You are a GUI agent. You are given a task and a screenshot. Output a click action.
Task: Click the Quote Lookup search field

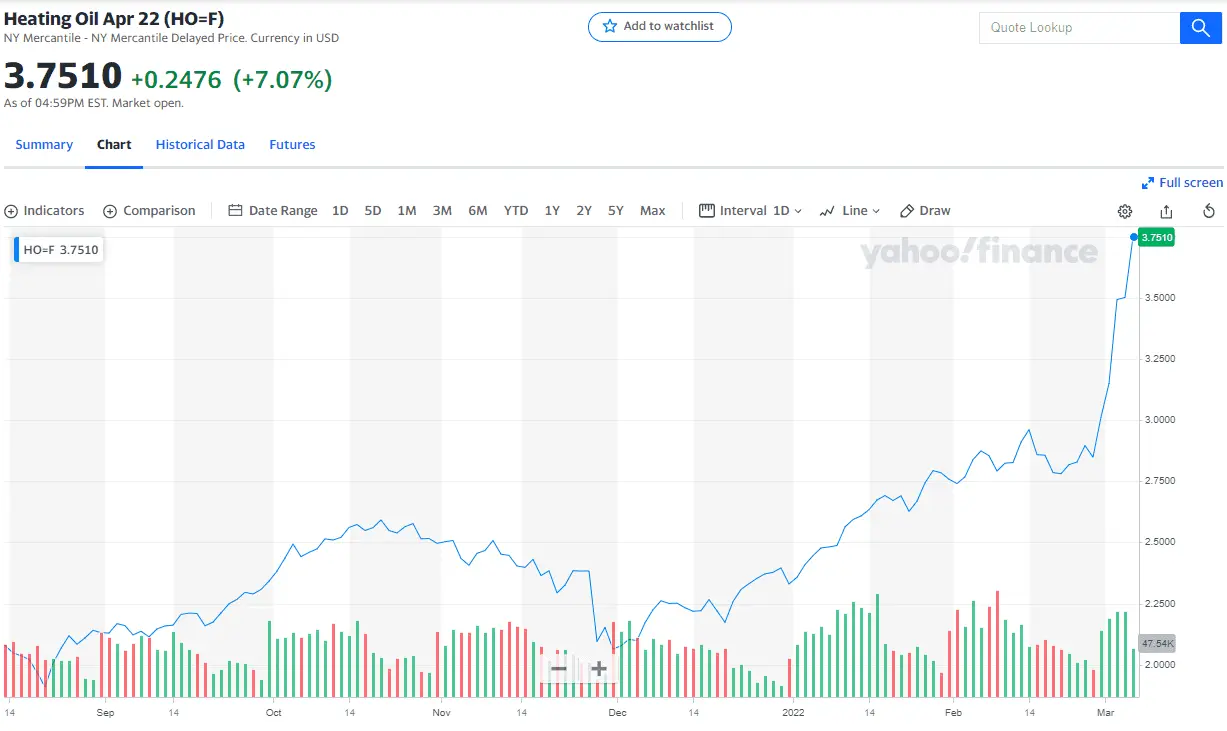[x=1078, y=28]
